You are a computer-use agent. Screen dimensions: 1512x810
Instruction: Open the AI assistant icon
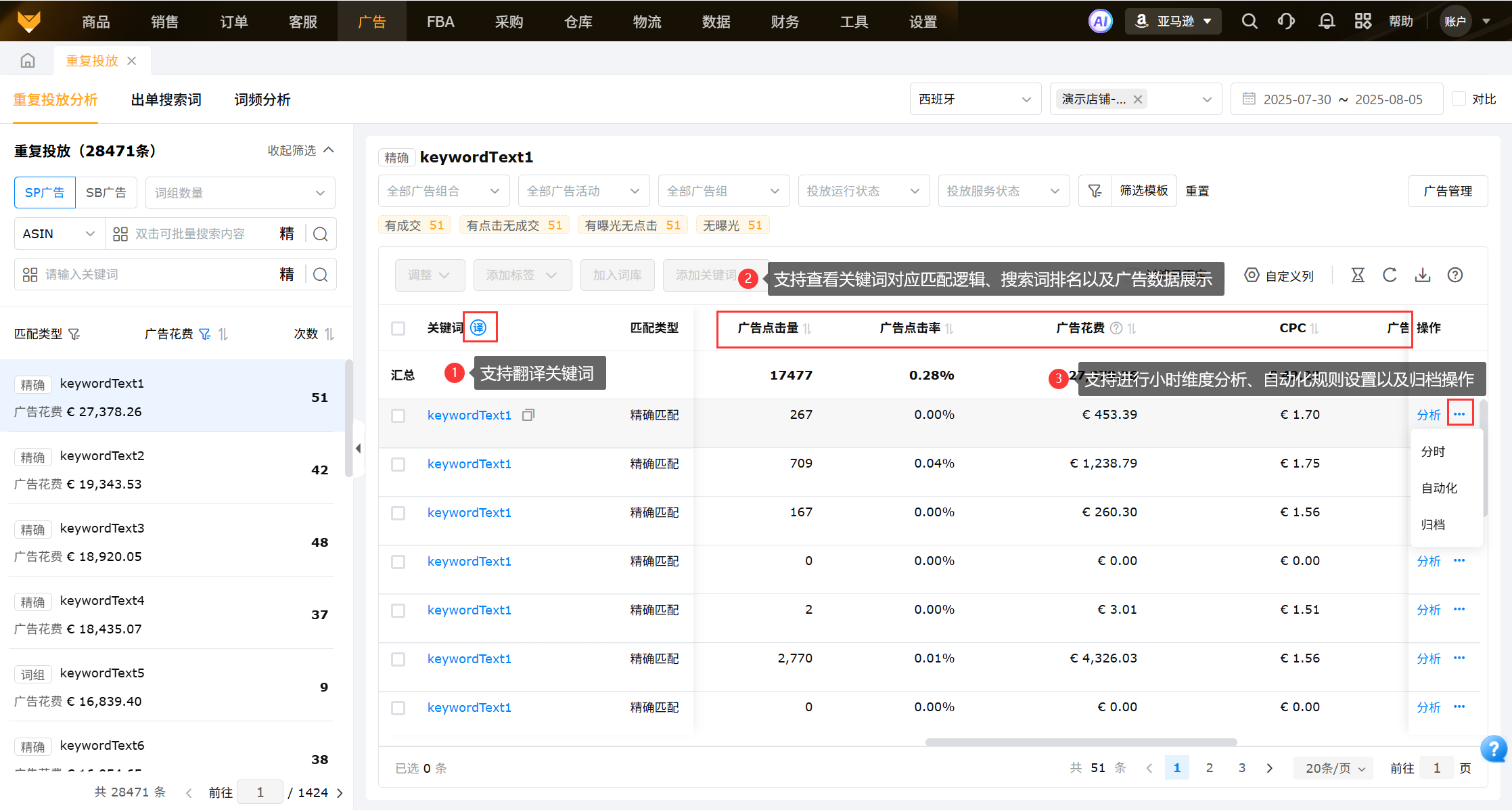(1100, 21)
